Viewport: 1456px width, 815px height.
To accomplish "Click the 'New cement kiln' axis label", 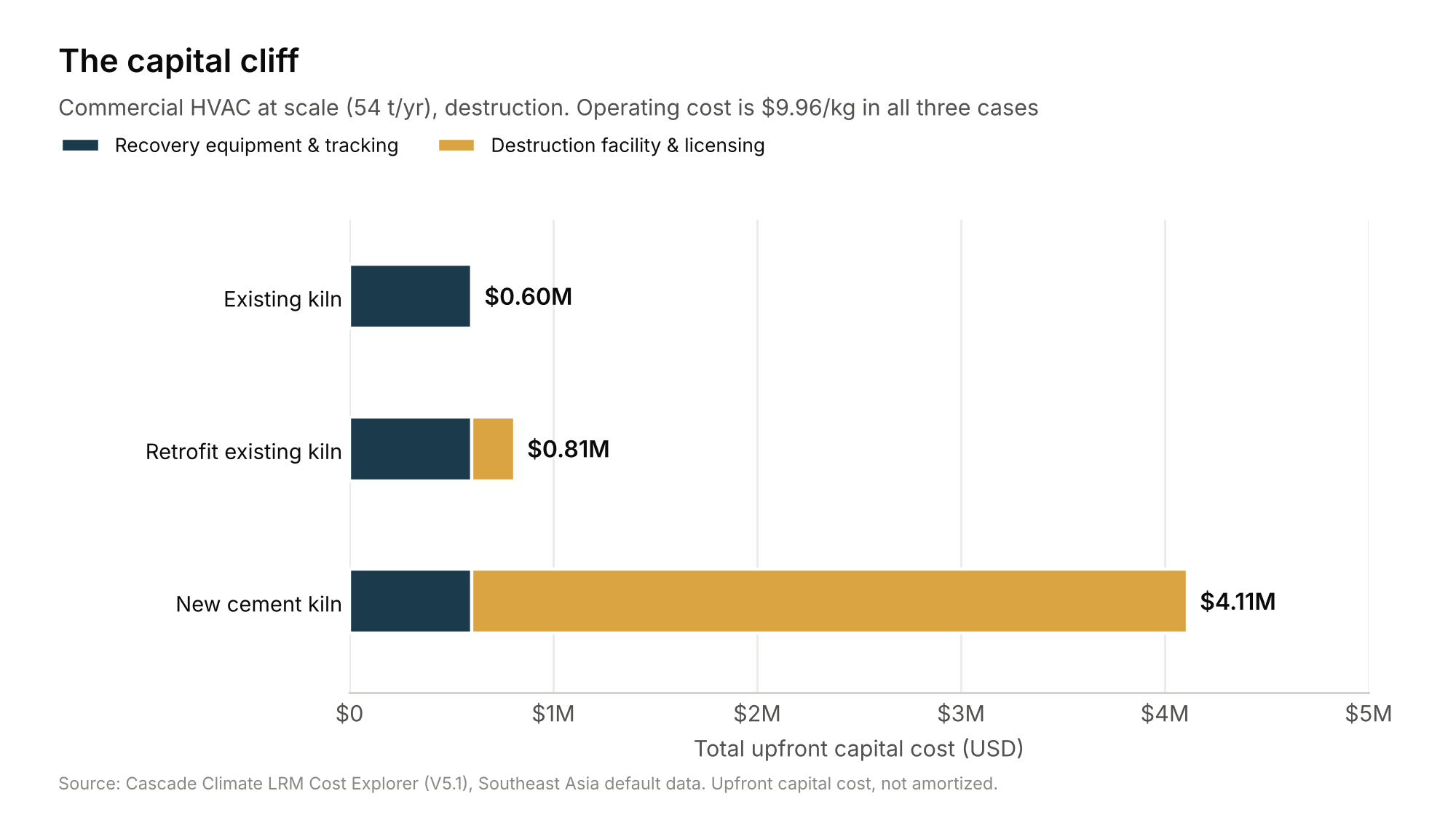I will (258, 604).
